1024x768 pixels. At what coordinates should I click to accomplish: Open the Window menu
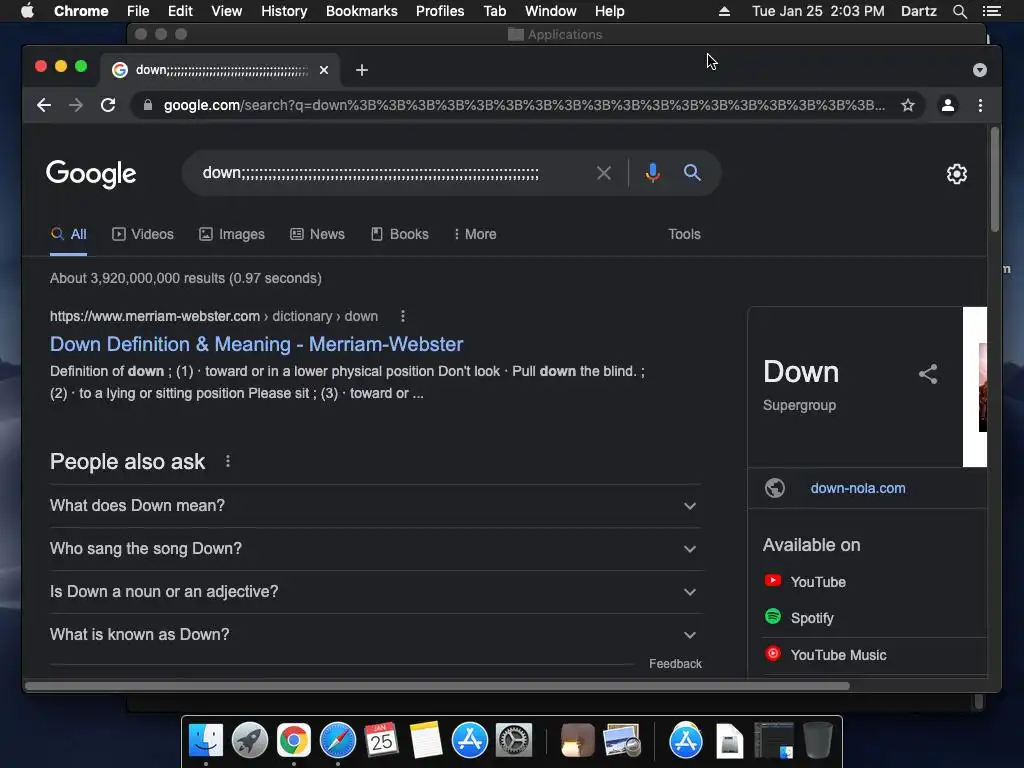[x=551, y=11]
